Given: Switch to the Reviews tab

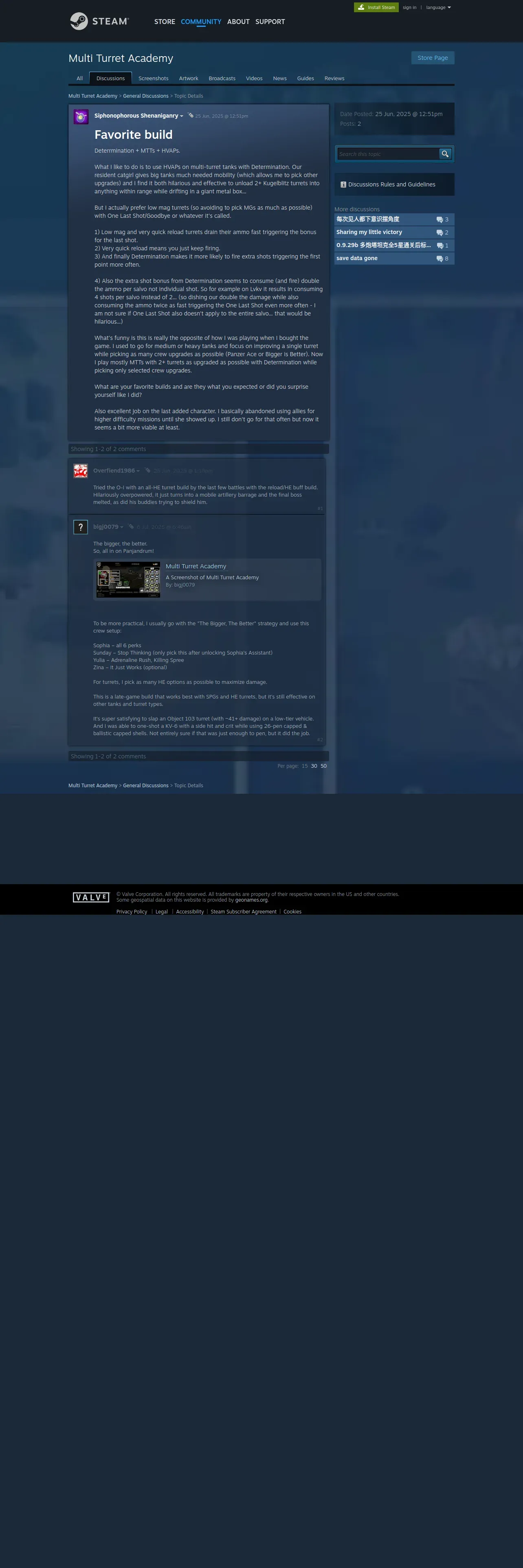Looking at the screenshot, I should pos(334,79).
